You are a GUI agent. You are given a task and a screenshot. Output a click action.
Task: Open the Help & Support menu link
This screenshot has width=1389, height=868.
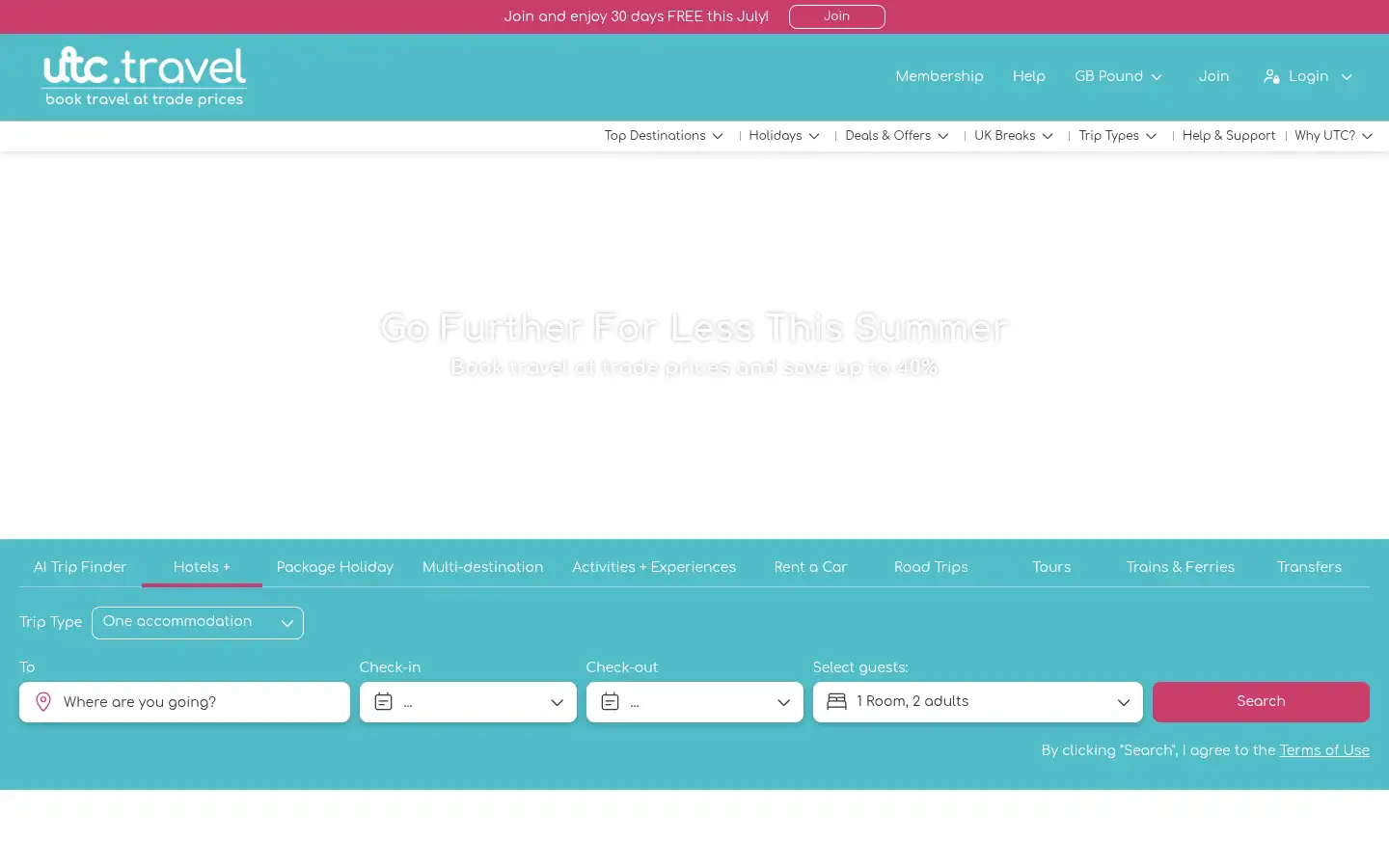click(1229, 136)
